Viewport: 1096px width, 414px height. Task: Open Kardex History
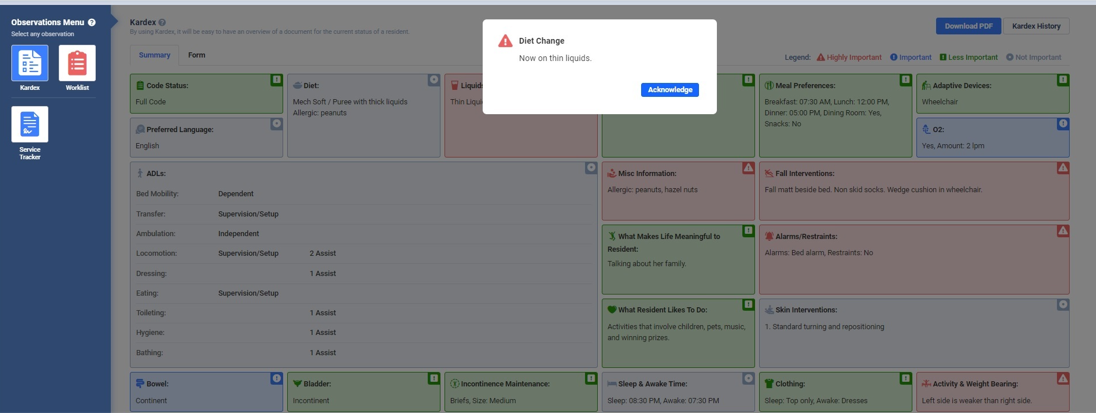click(x=1036, y=26)
